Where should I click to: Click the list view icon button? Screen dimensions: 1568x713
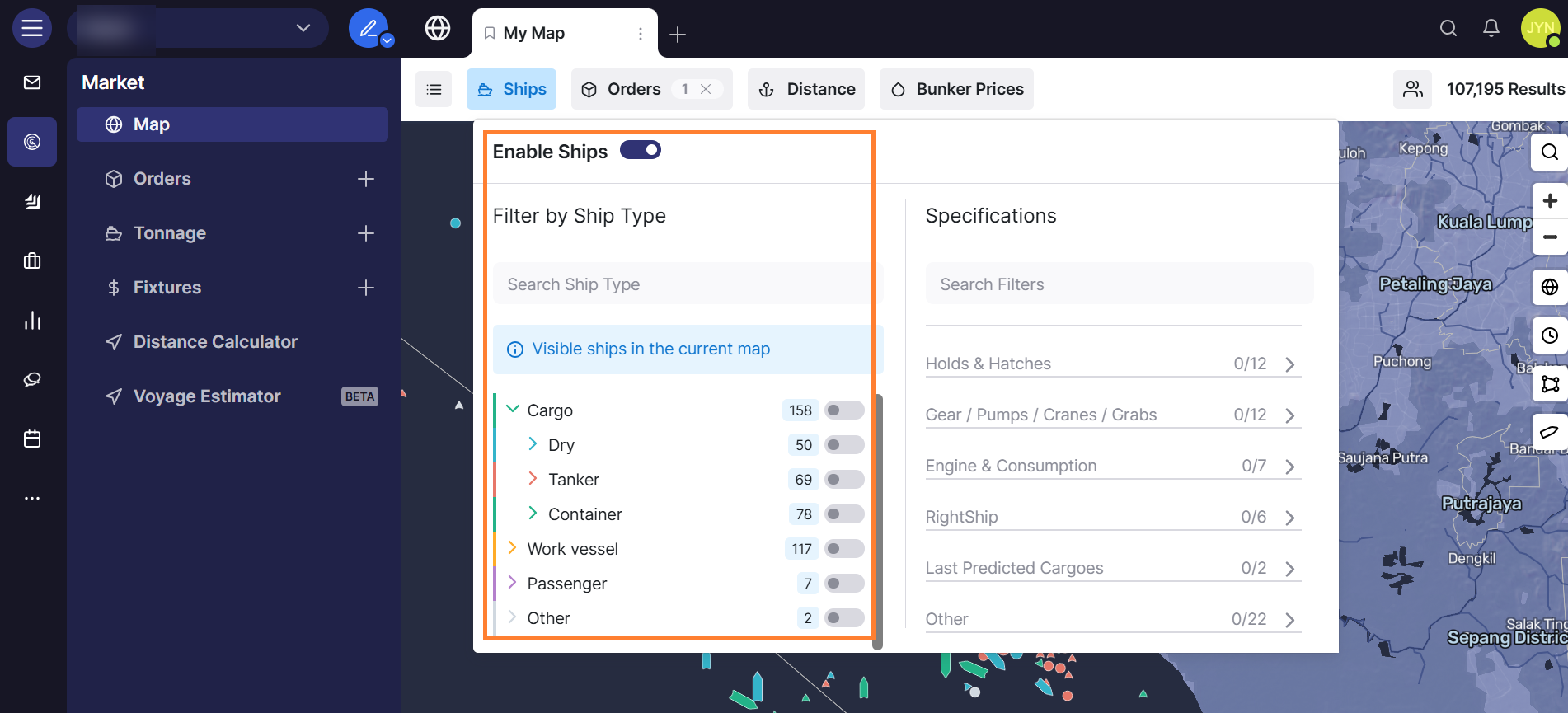434,89
